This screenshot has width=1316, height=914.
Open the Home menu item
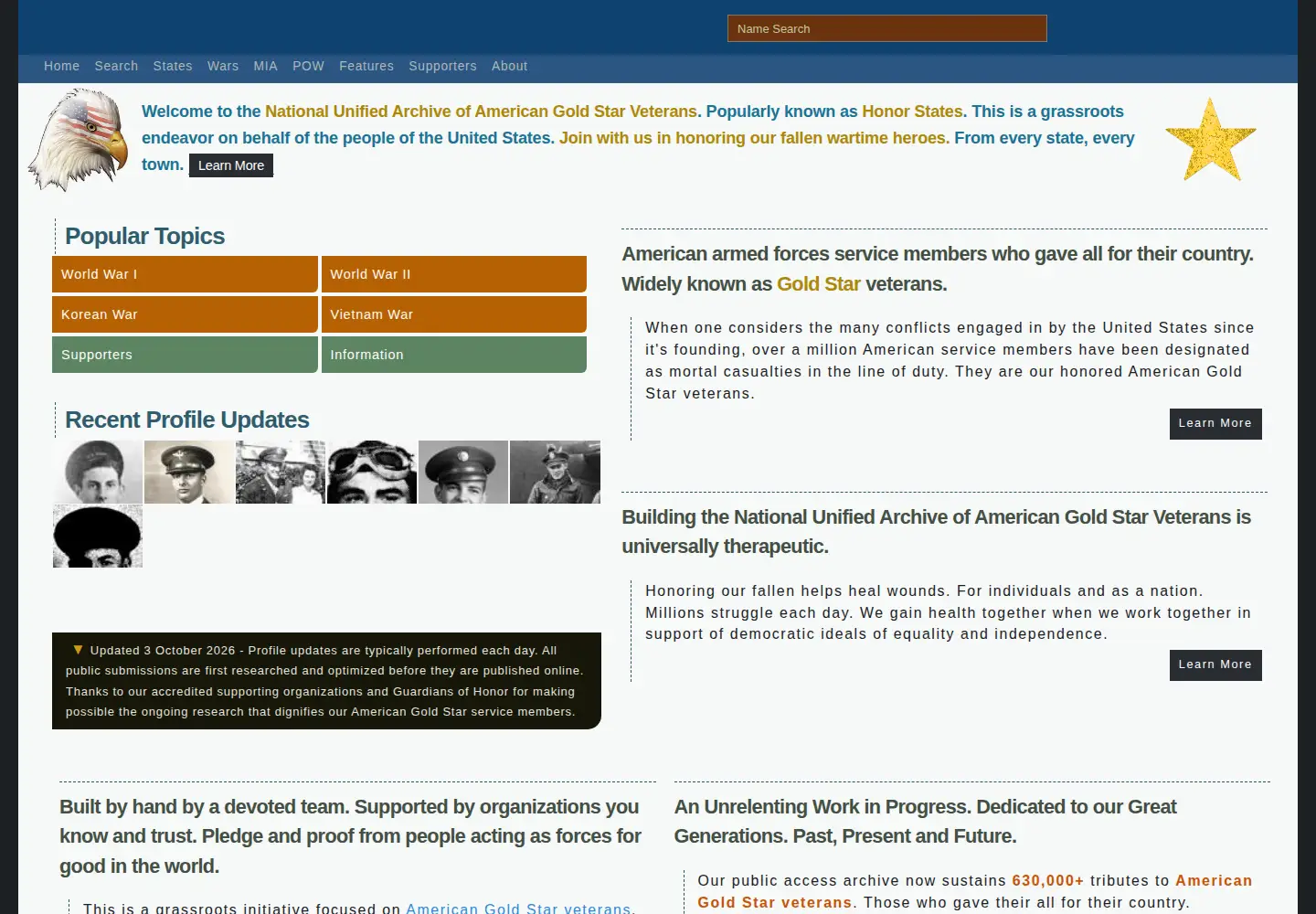tap(62, 66)
